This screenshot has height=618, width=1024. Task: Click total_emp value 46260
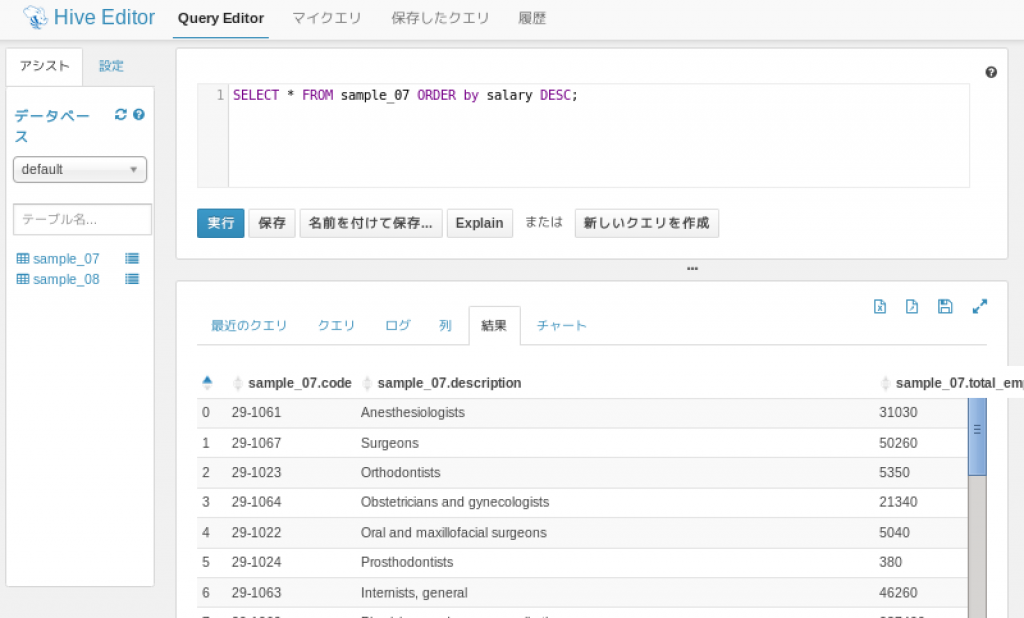pos(898,593)
